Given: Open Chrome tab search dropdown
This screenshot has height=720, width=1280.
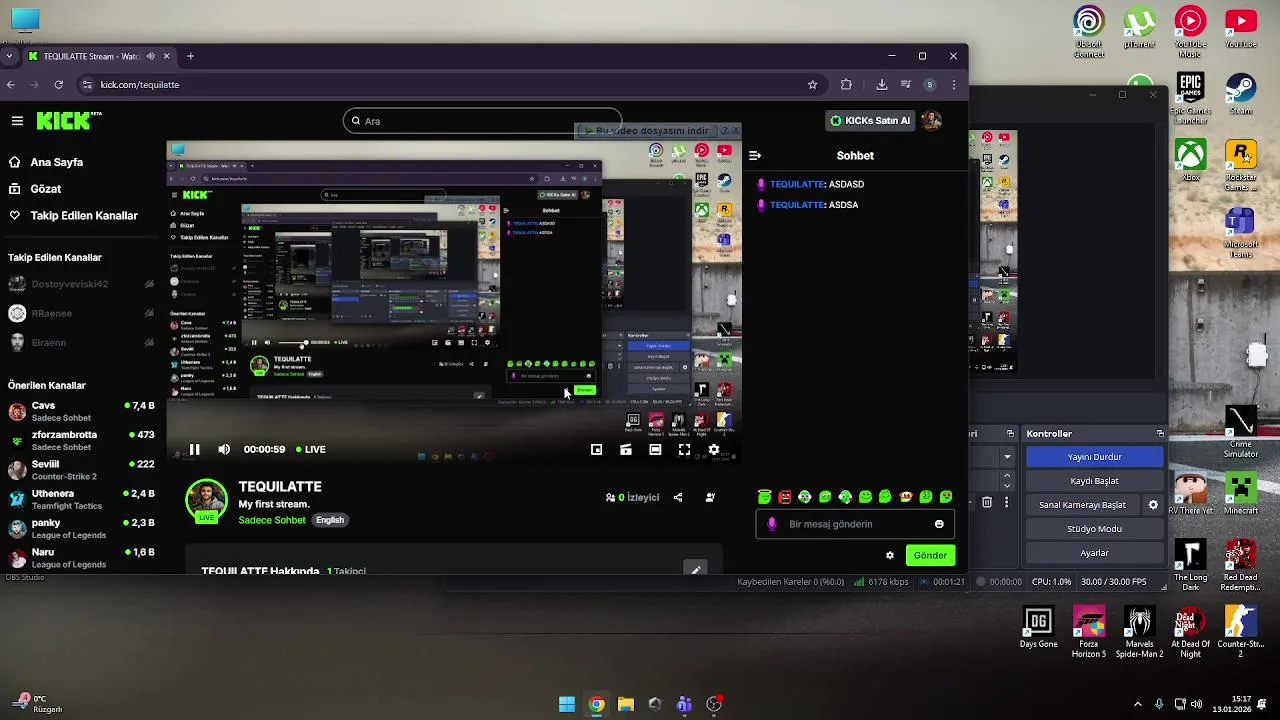Looking at the screenshot, I should click(11, 56).
